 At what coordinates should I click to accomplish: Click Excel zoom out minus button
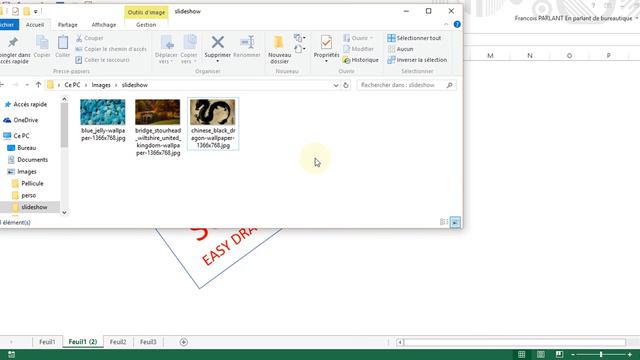(x=573, y=355)
